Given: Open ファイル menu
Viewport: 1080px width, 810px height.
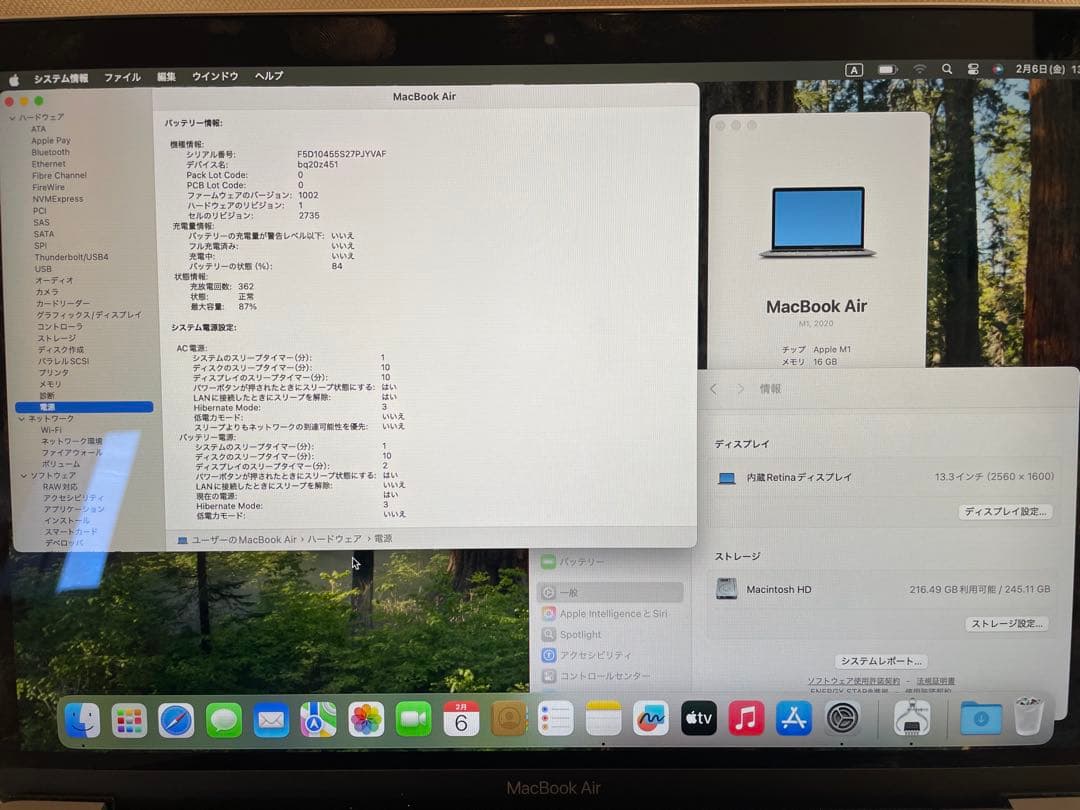Looking at the screenshot, I should click(x=122, y=77).
